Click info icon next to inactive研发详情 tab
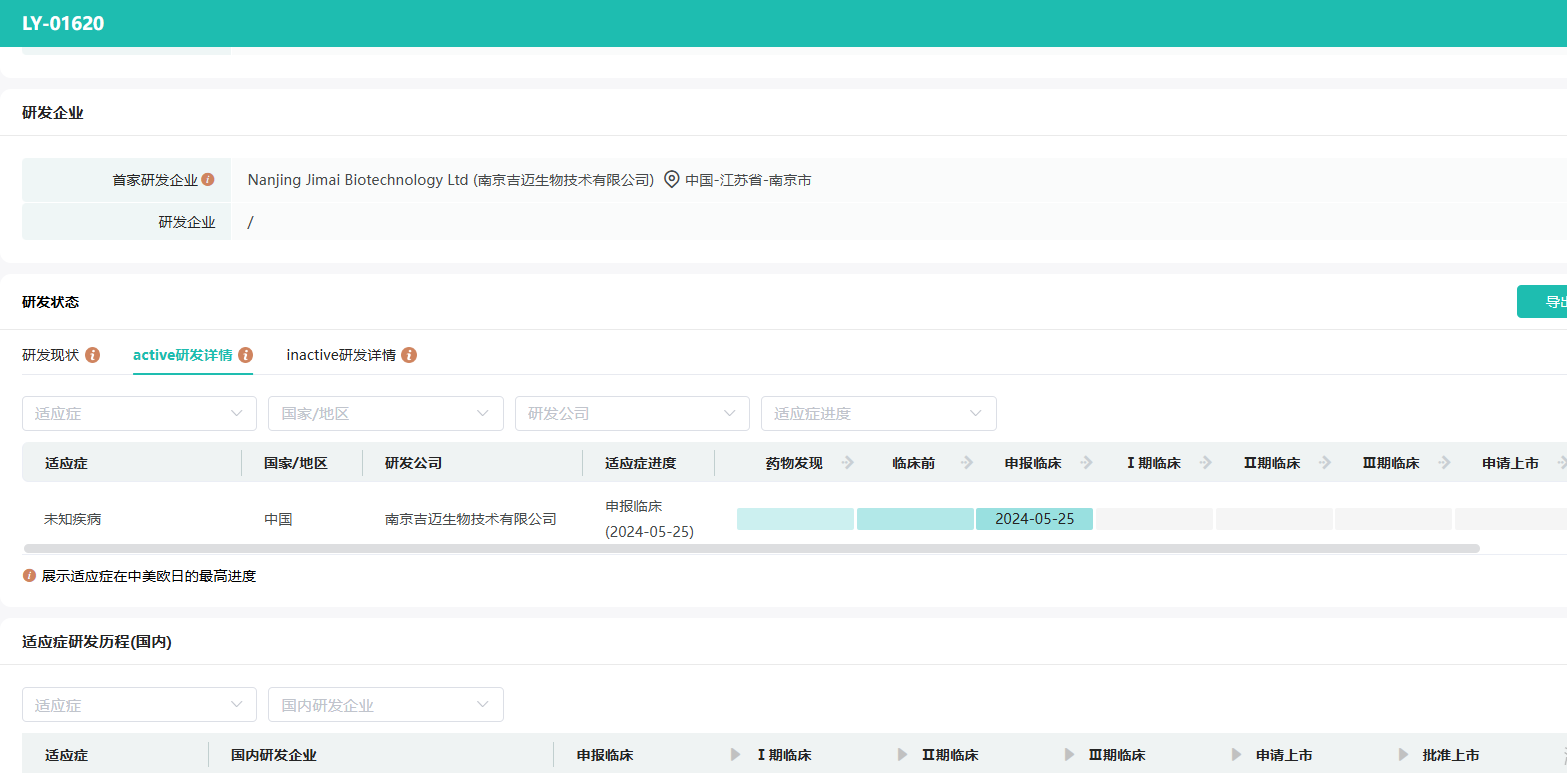This screenshot has height=773, width=1567. [x=409, y=355]
